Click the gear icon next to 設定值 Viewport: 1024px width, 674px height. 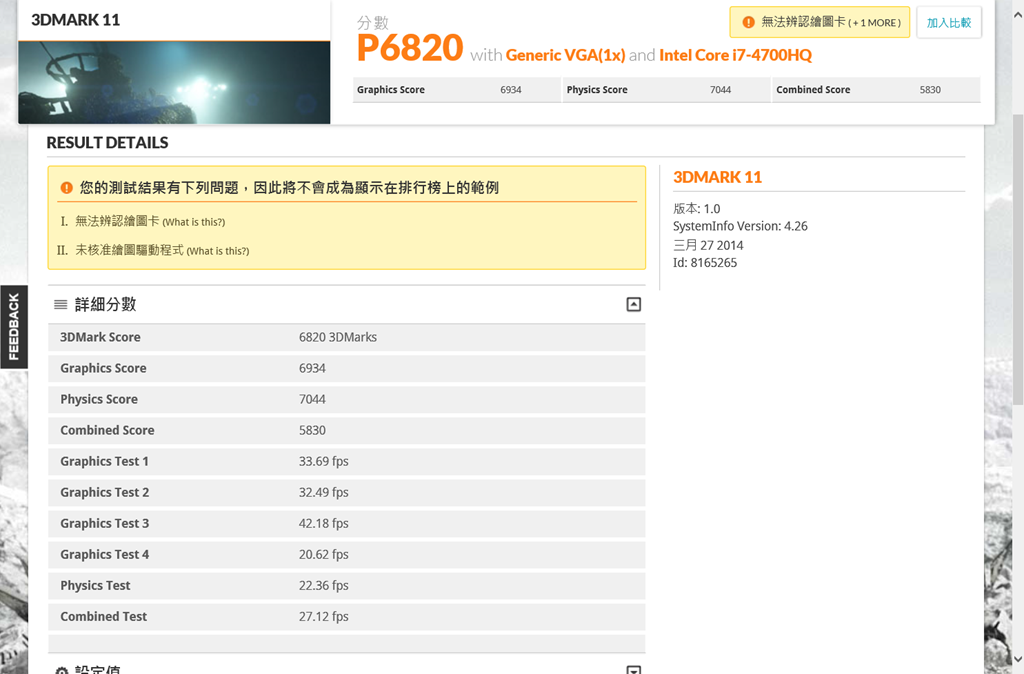pos(61,671)
